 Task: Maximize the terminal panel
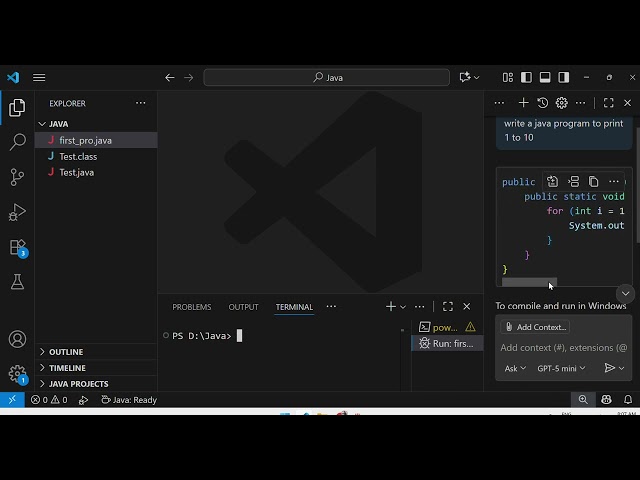click(x=448, y=307)
